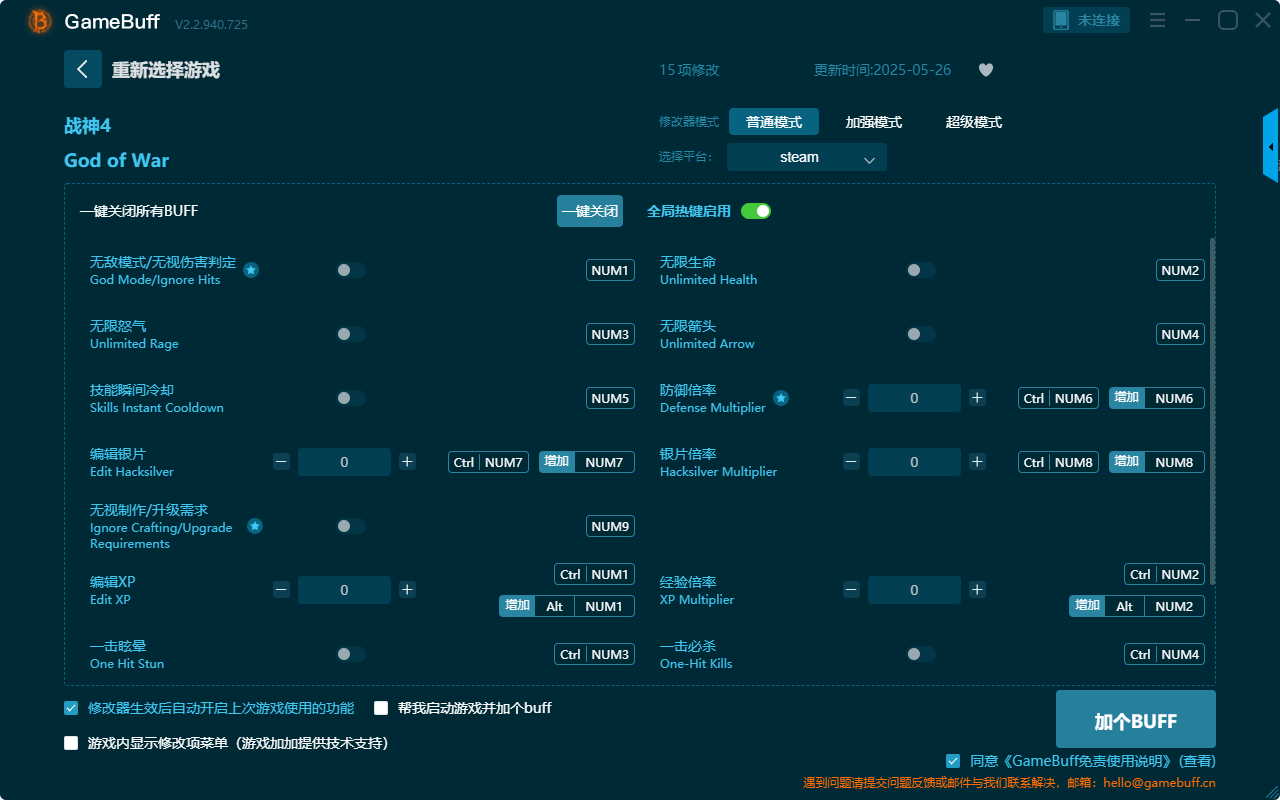
Task: Decrease XP Multiplier with minus
Action: click(x=851, y=590)
